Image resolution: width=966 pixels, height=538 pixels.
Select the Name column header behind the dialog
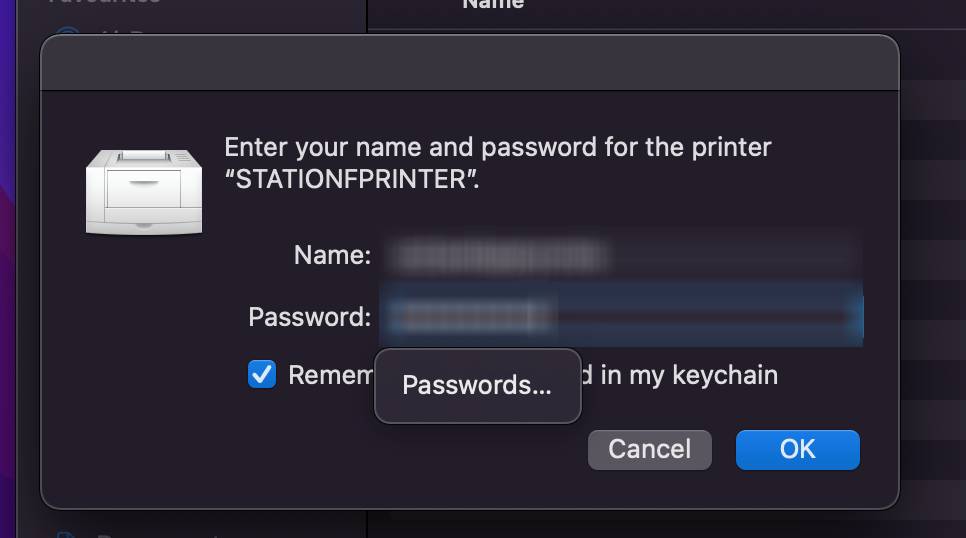coord(493,5)
